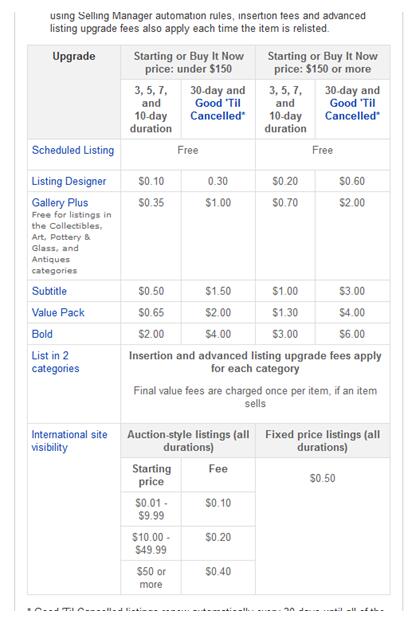417x620 pixels.
Task: Click the Fixed price listings header cell
Action: point(323,441)
